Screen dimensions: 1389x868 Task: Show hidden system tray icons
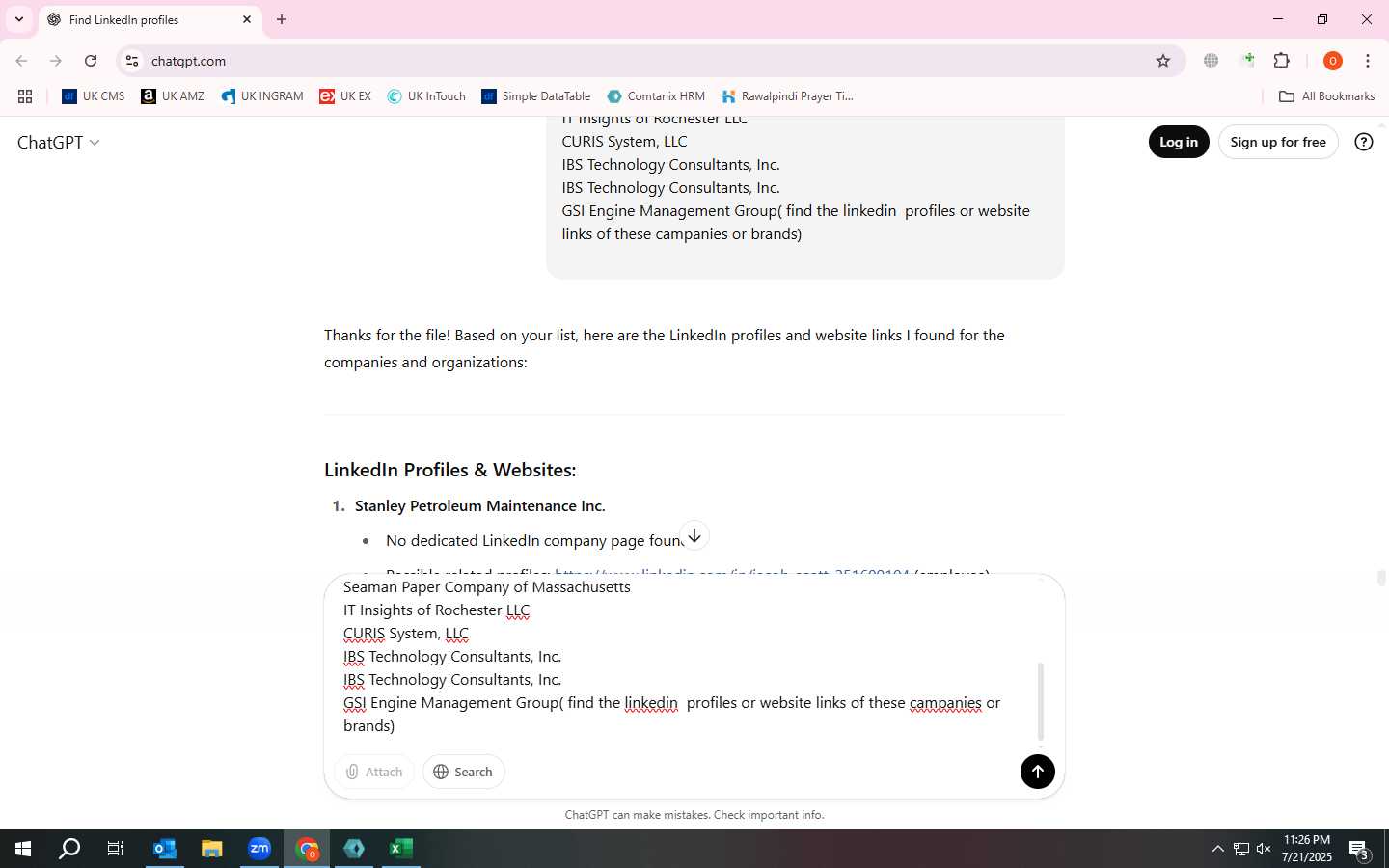tap(1217, 849)
